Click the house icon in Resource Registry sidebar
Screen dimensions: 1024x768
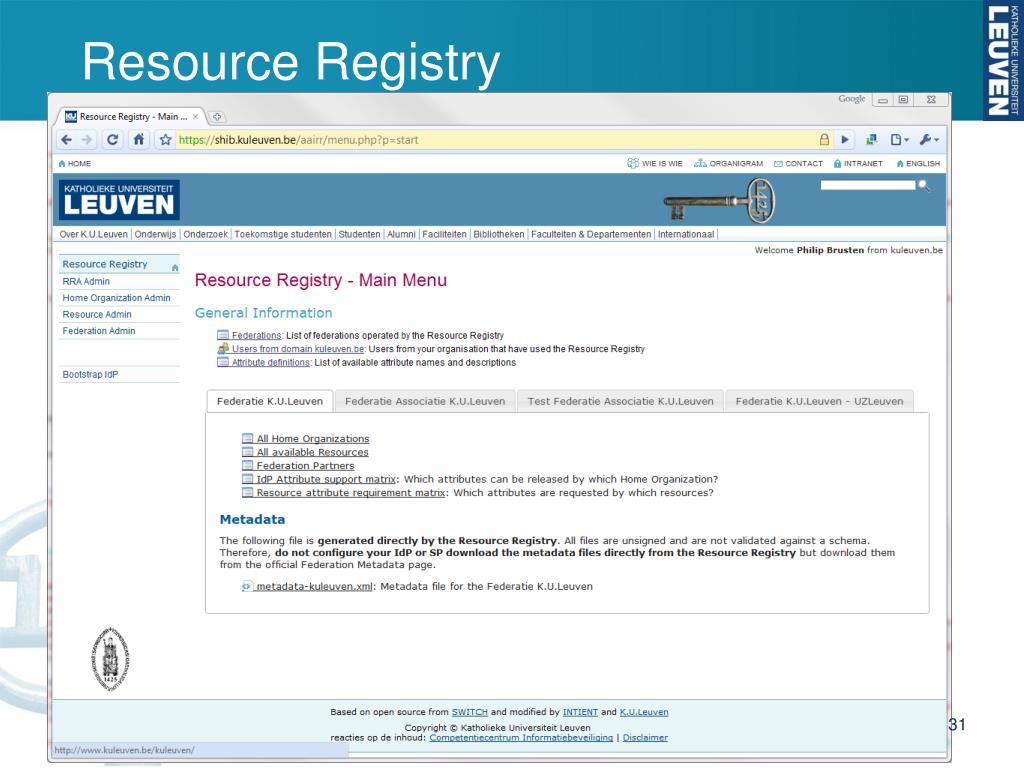pyautogui.click(x=174, y=267)
